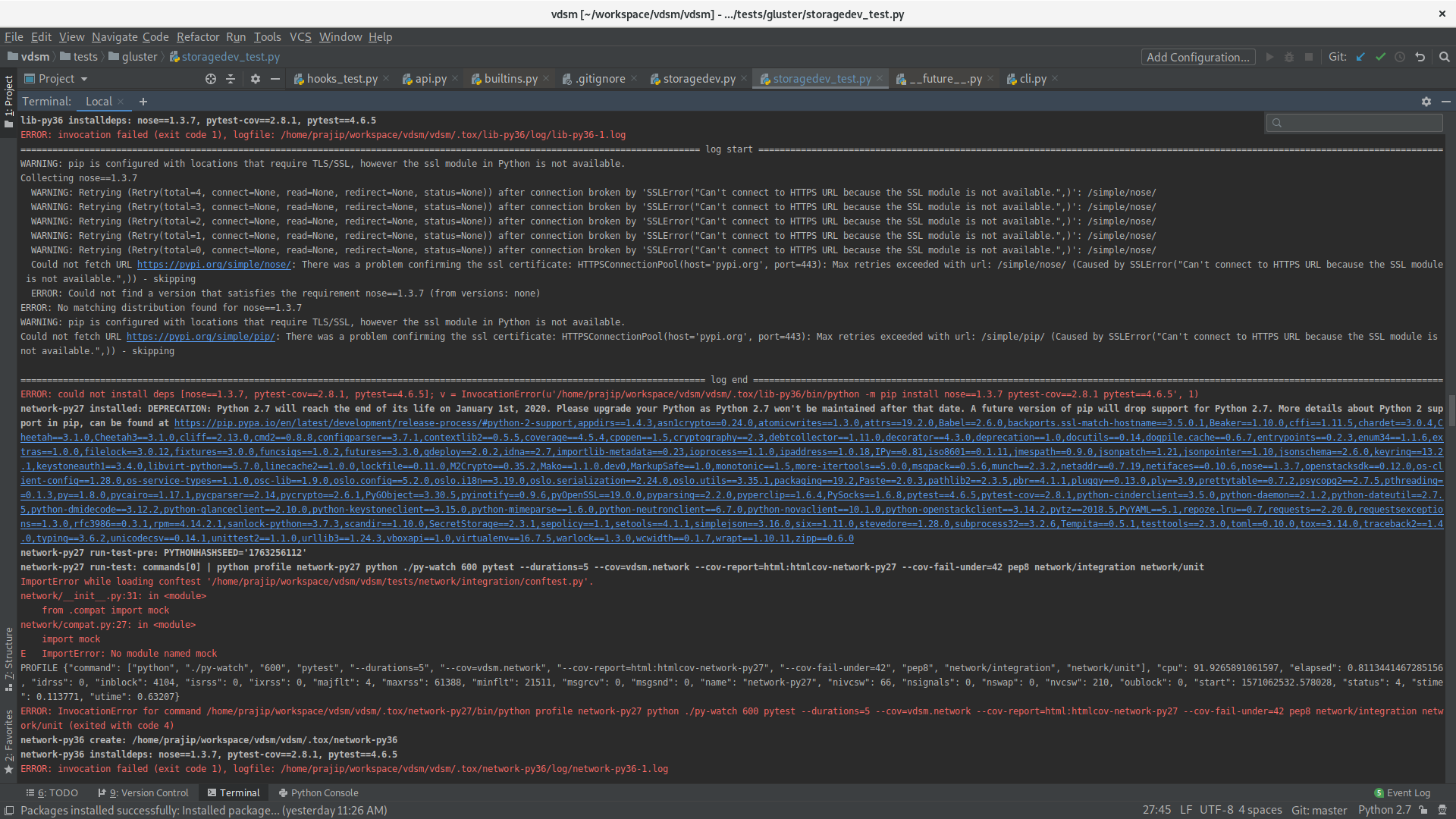Click the Git update project arrow icon
1456x819 pixels.
(x=1360, y=57)
